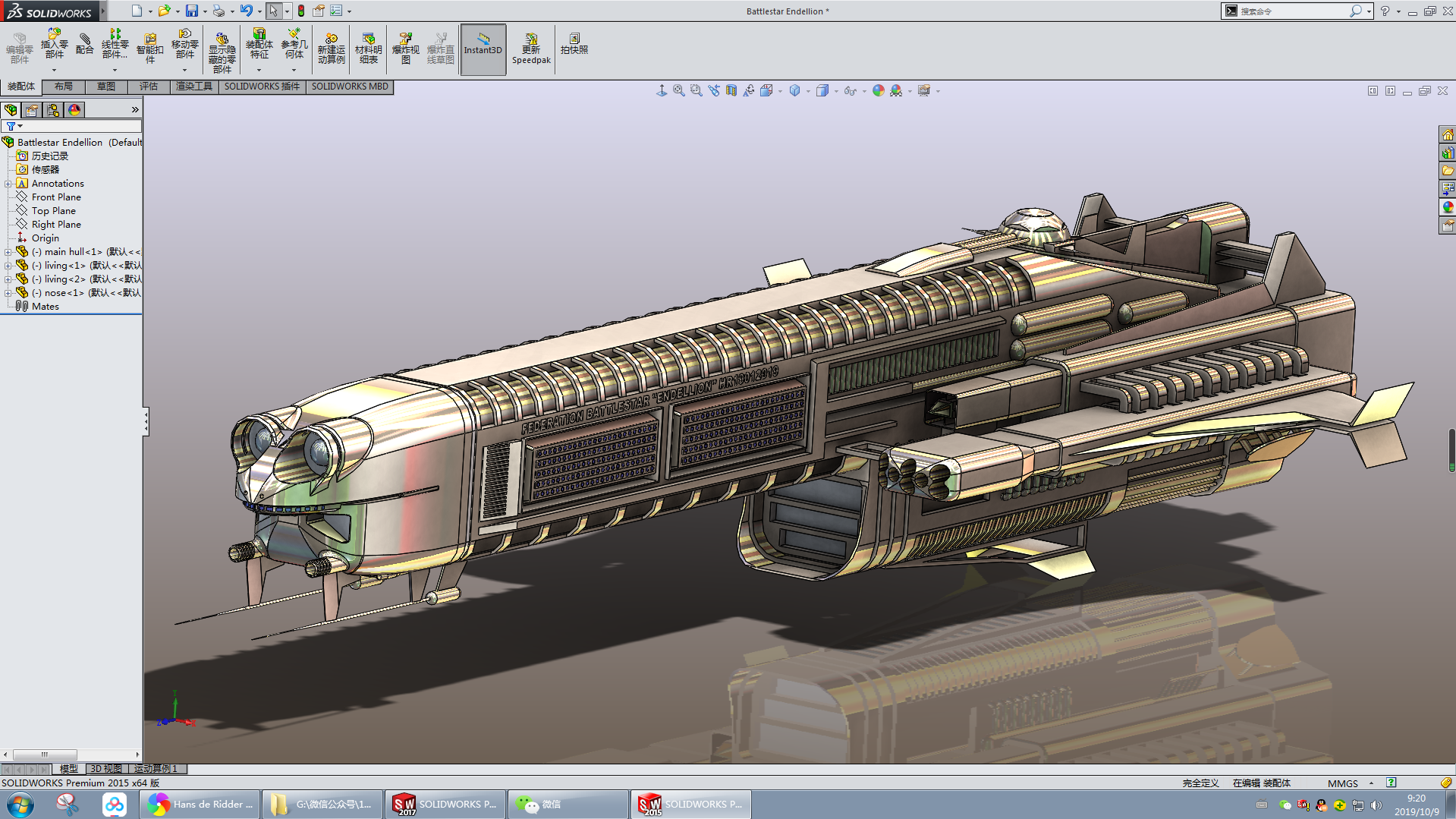
Task: Click the Section View icon
Action: tap(731, 90)
